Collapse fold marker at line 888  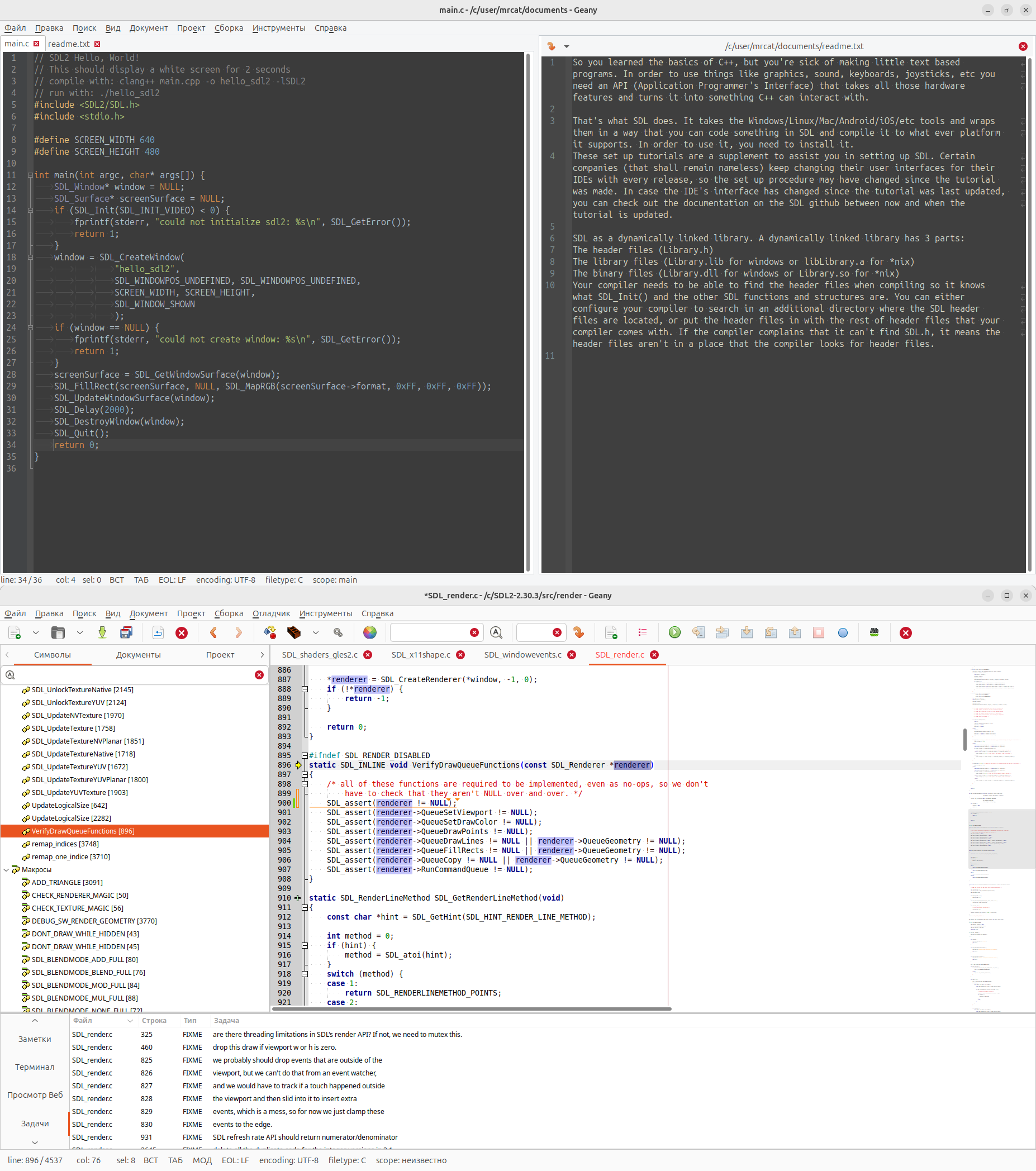[305, 689]
